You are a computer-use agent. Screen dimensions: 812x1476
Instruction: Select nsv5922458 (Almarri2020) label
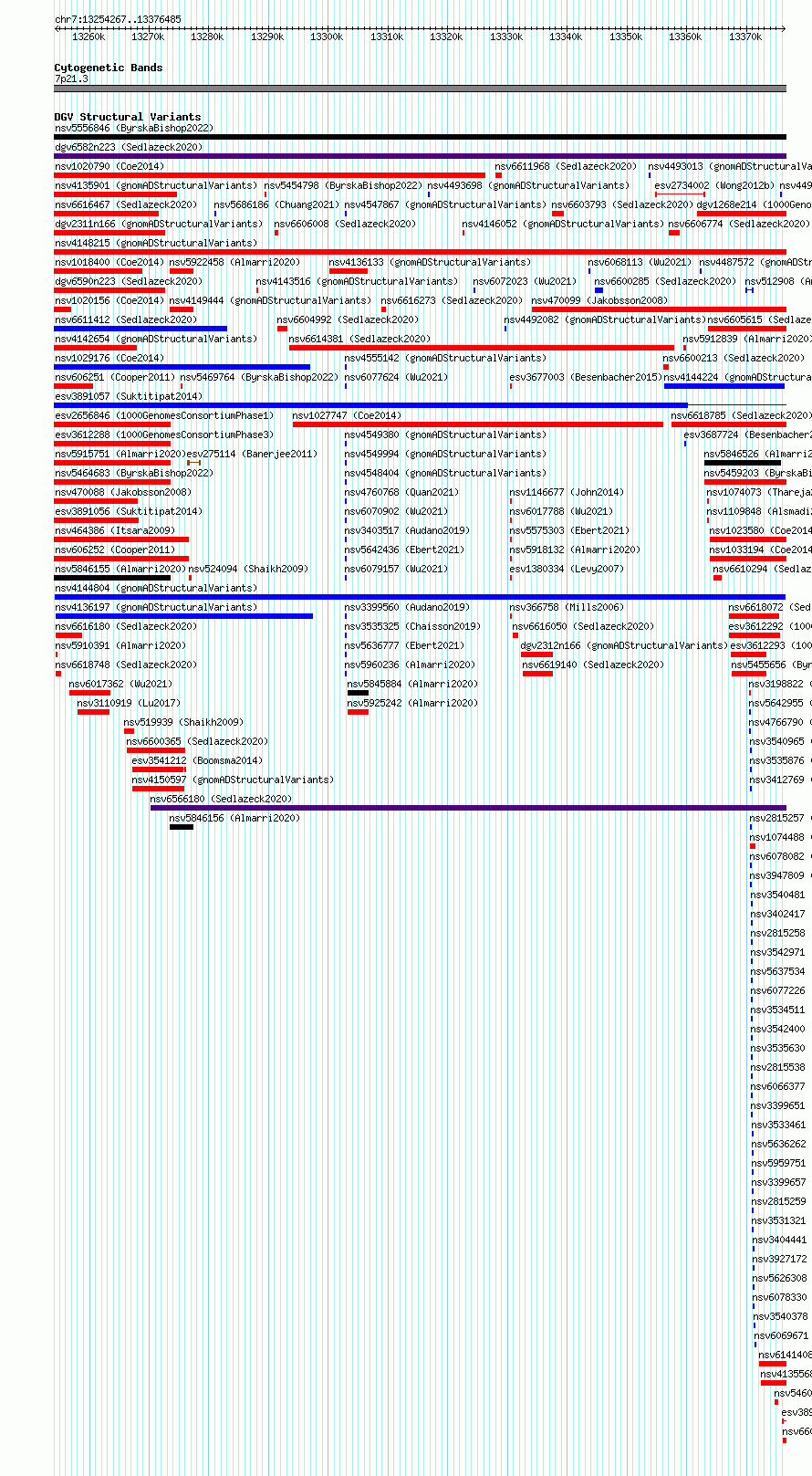coord(234,262)
